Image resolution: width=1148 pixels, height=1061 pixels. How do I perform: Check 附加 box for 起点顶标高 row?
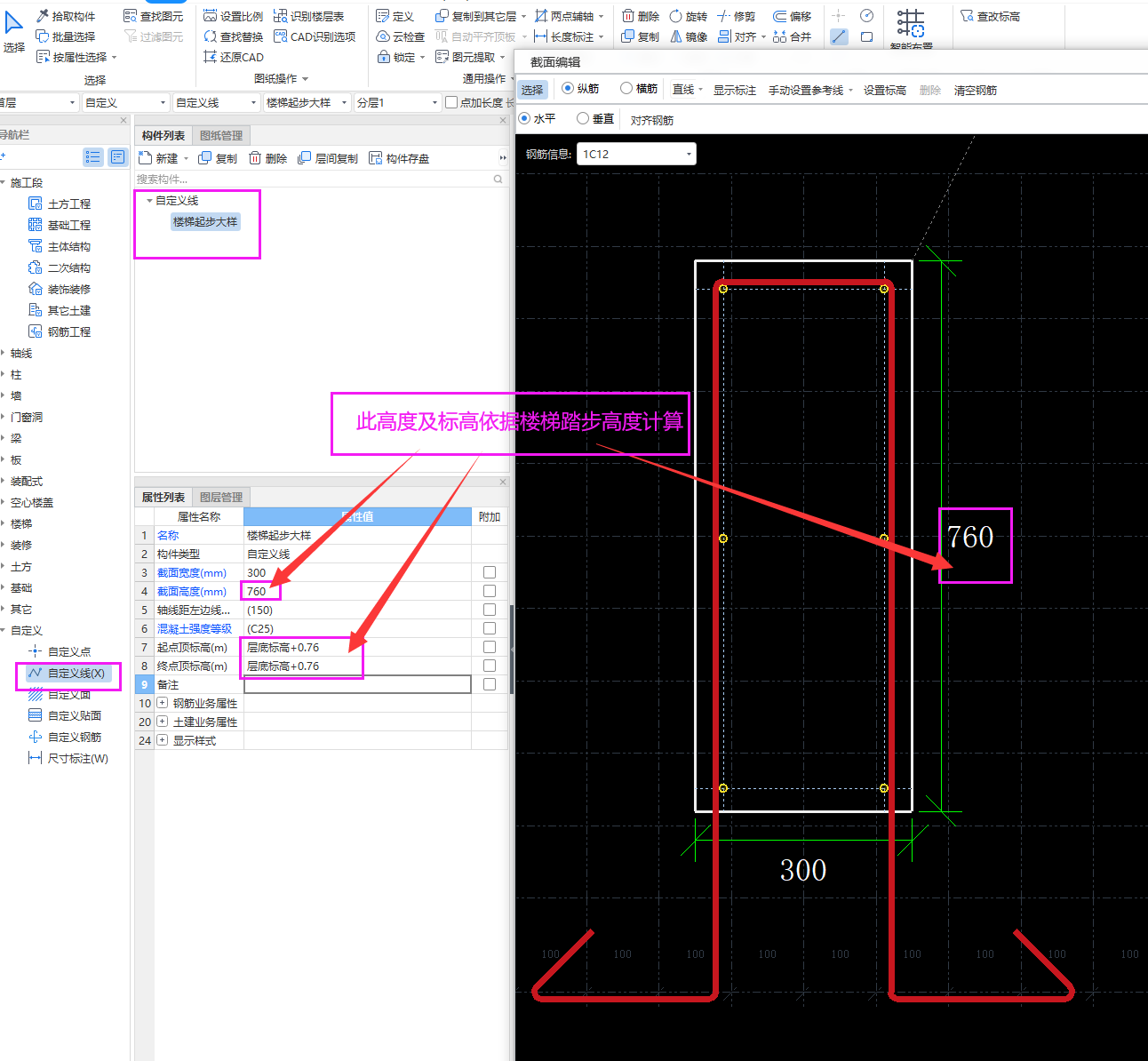tap(490, 647)
